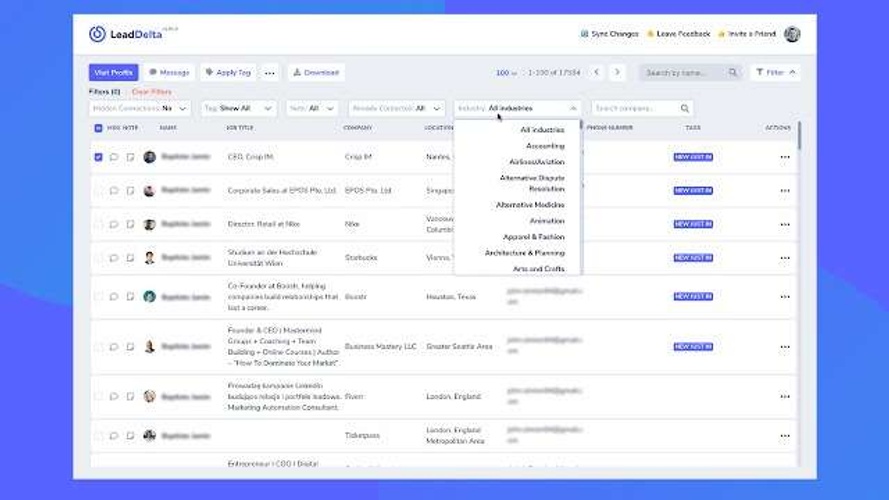The image size is (889, 500).
Task: Open the note icon in the Ticketpass row
Action: click(130, 435)
